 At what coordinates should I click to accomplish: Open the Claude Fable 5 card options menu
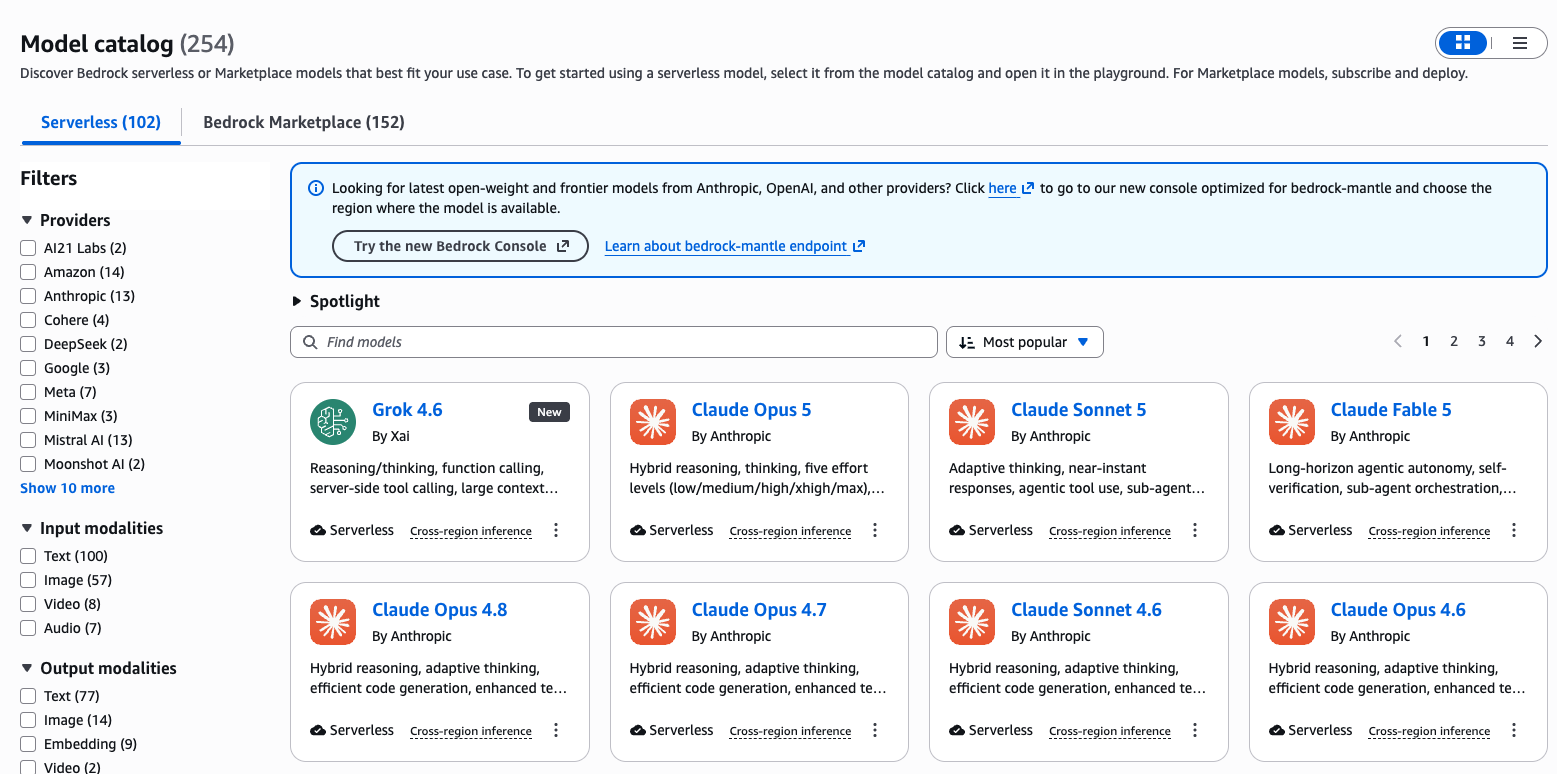1514,531
